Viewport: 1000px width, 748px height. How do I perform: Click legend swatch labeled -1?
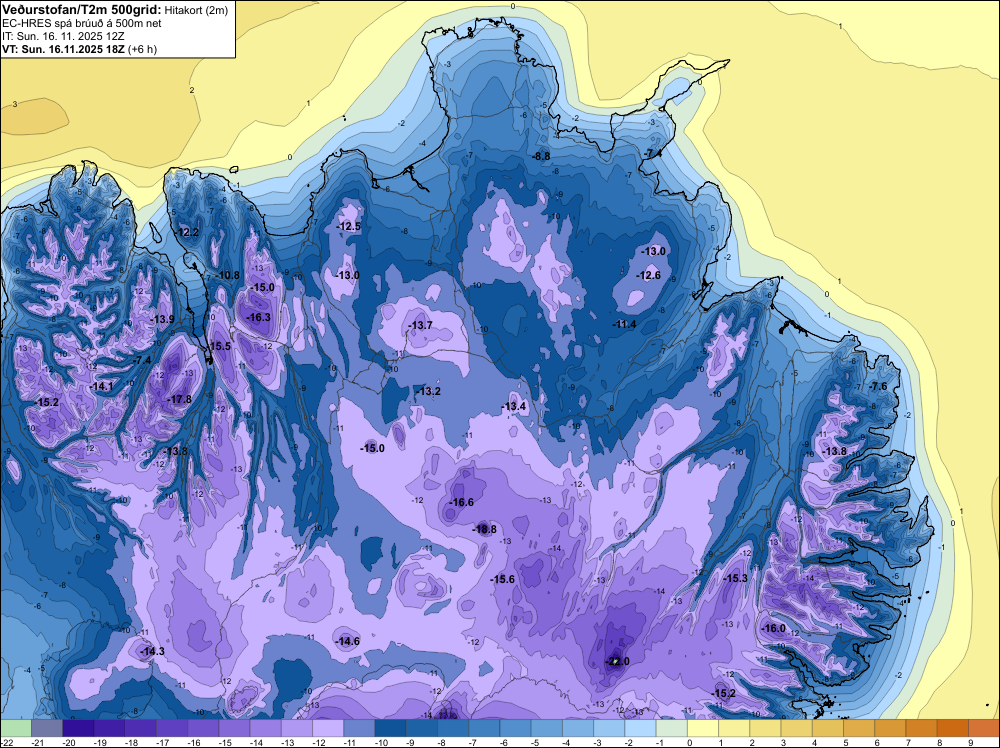point(672,728)
